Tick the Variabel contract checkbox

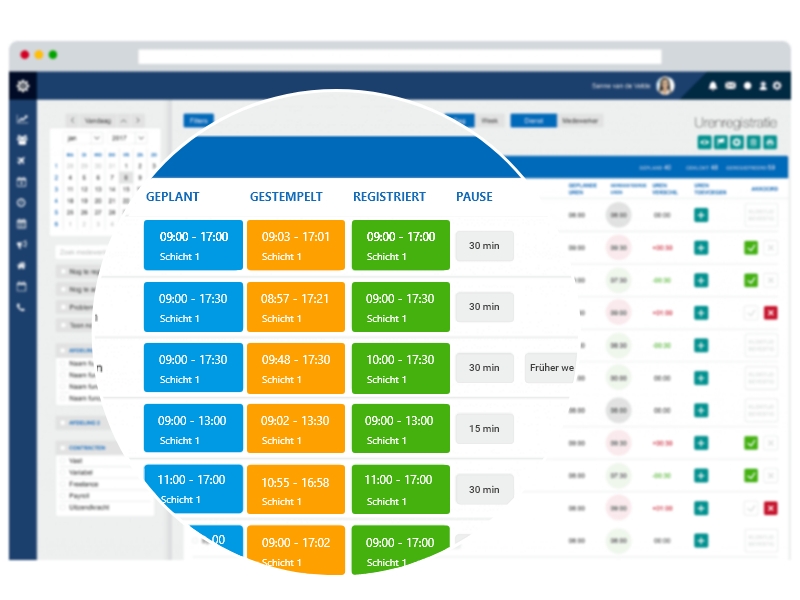(63, 472)
